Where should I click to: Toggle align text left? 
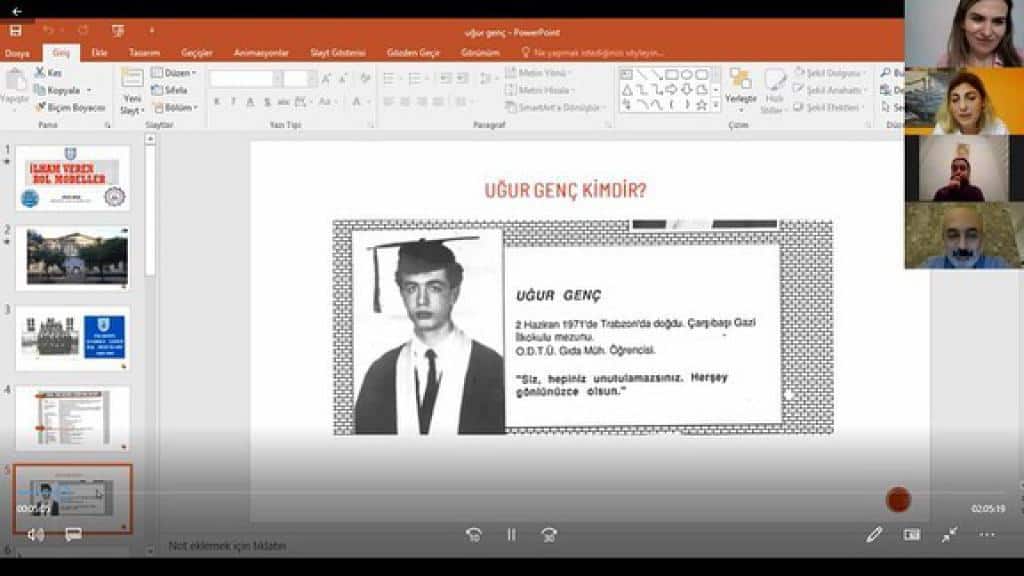tap(389, 102)
